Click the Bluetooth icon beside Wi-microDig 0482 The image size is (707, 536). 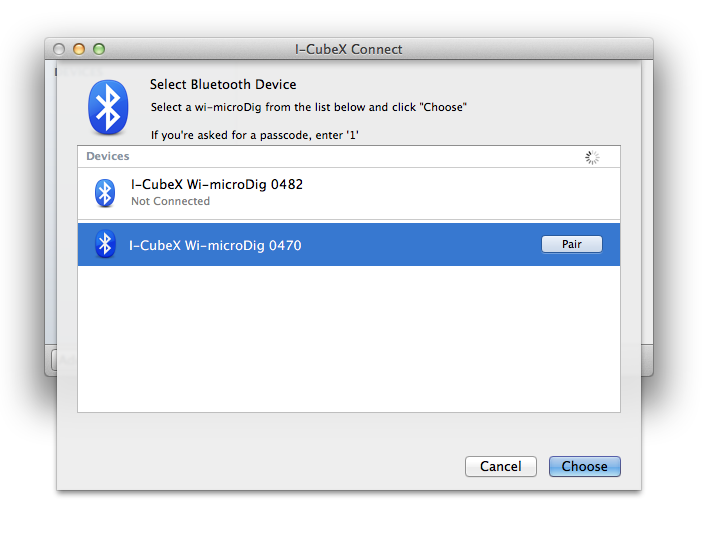(x=105, y=193)
